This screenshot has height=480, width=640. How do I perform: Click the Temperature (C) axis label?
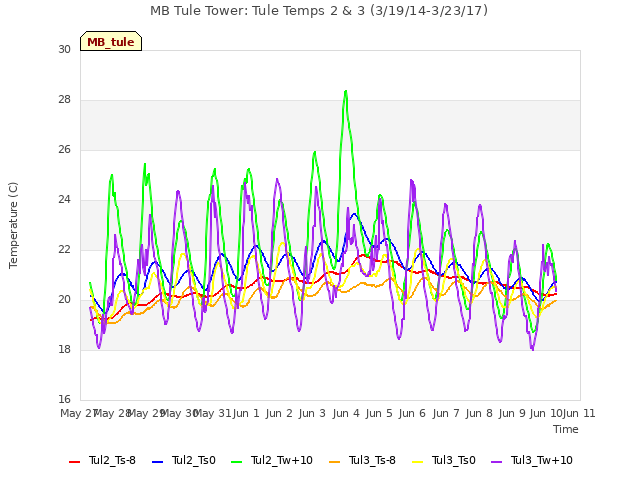(x=13, y=225)
